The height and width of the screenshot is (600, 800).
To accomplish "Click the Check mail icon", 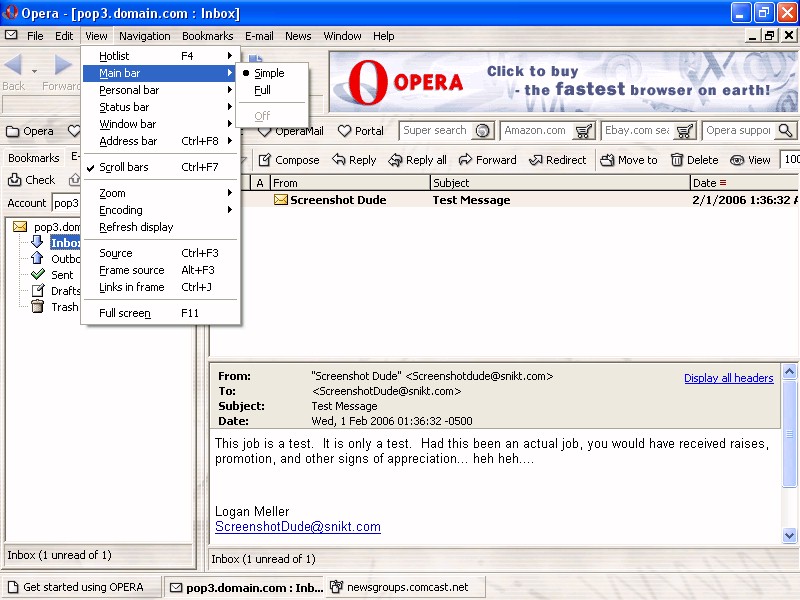I will point(14,180).
